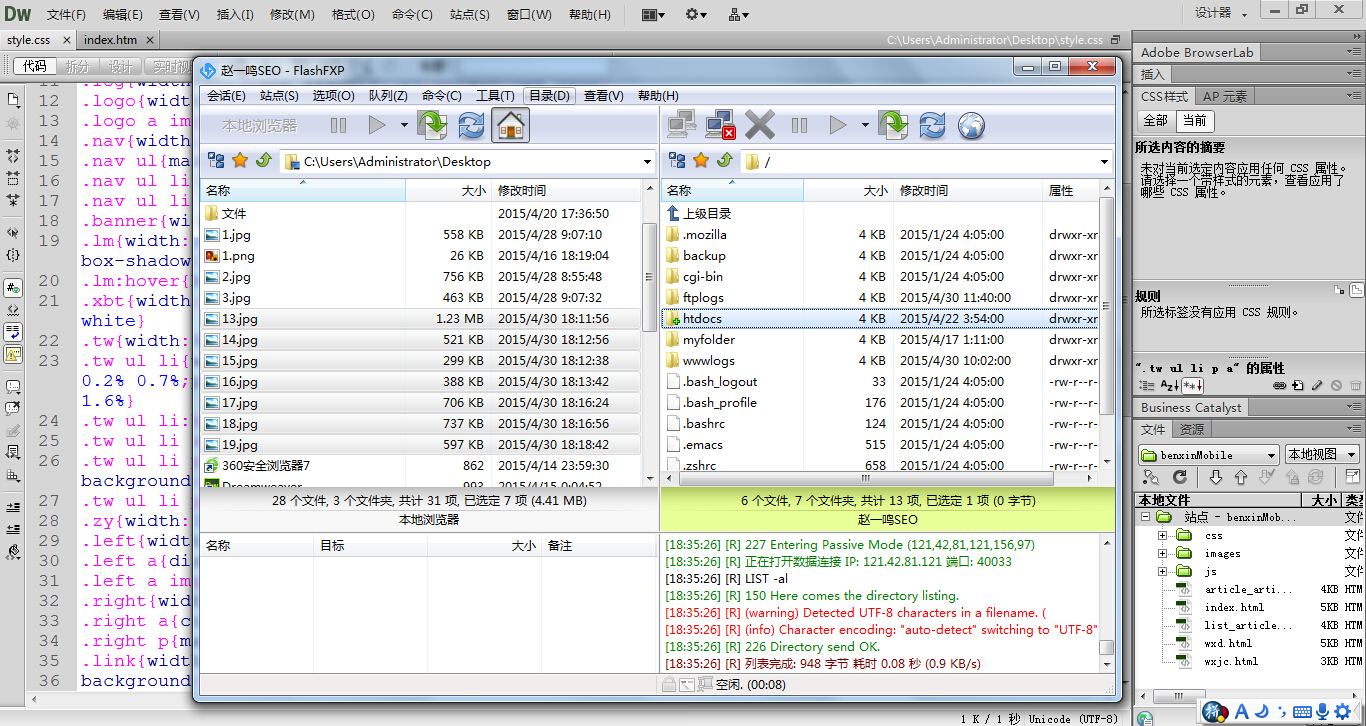
Task: Click the remote file list vertical scrollbar
Action: pos(1106,300)
